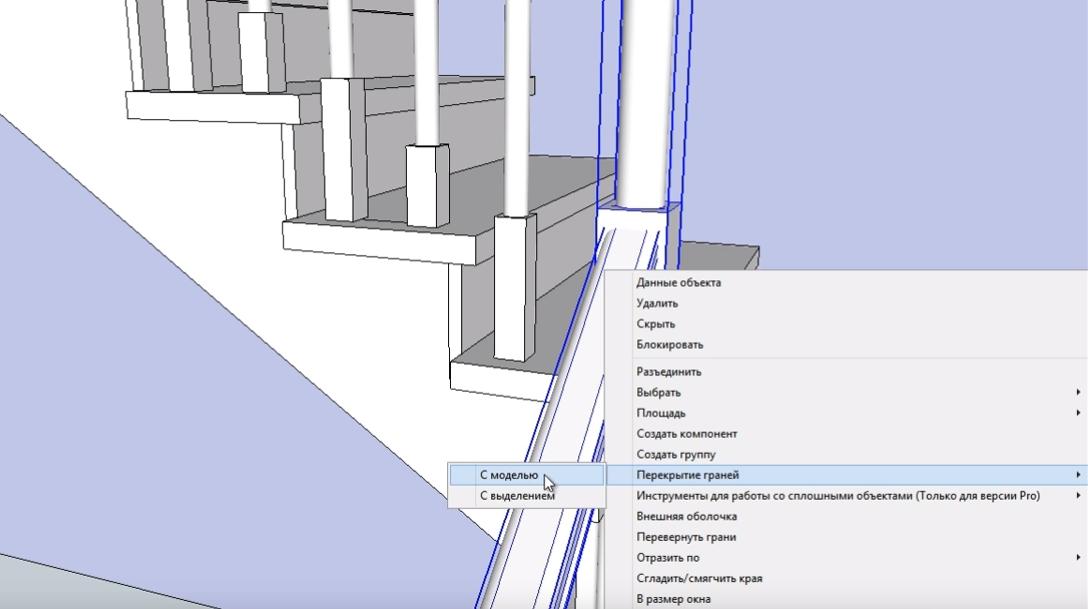Screen dimensions: 1088x609
Task: Expand the Отразить по submenu
Action: point(668,558)
